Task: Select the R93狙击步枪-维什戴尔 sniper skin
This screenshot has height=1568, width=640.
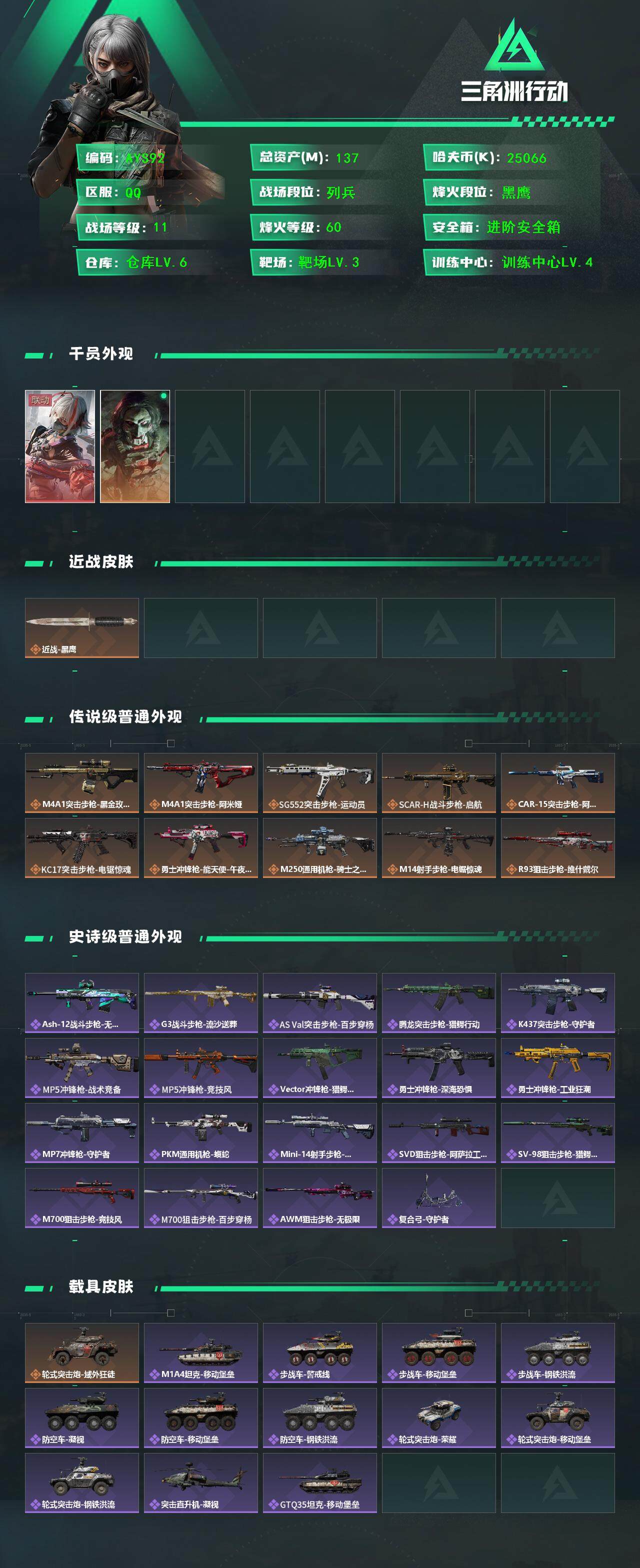Action: [x=558, y=848]
